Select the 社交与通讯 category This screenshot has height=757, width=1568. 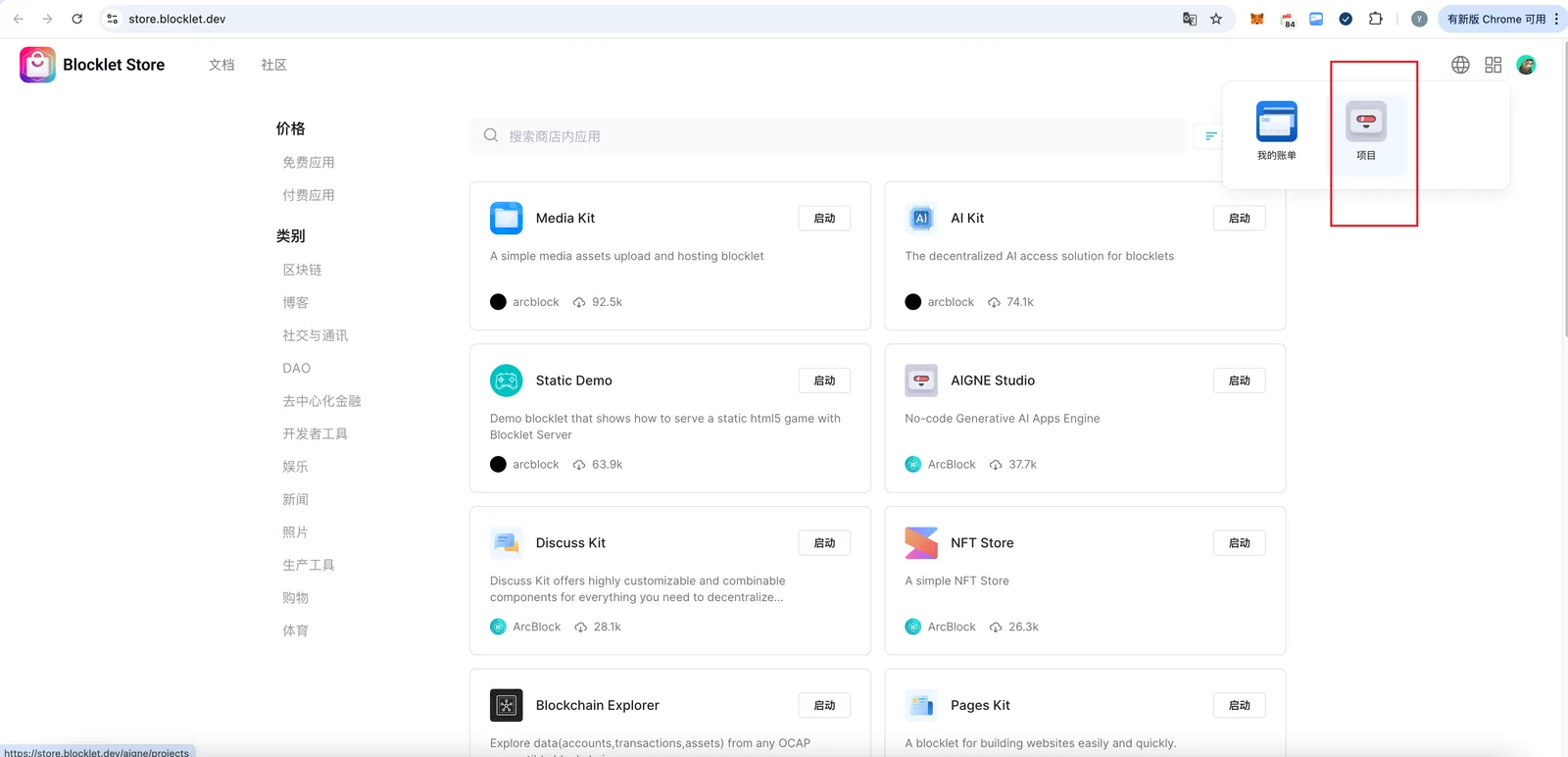pyautogui.click(x=316, y=335)
